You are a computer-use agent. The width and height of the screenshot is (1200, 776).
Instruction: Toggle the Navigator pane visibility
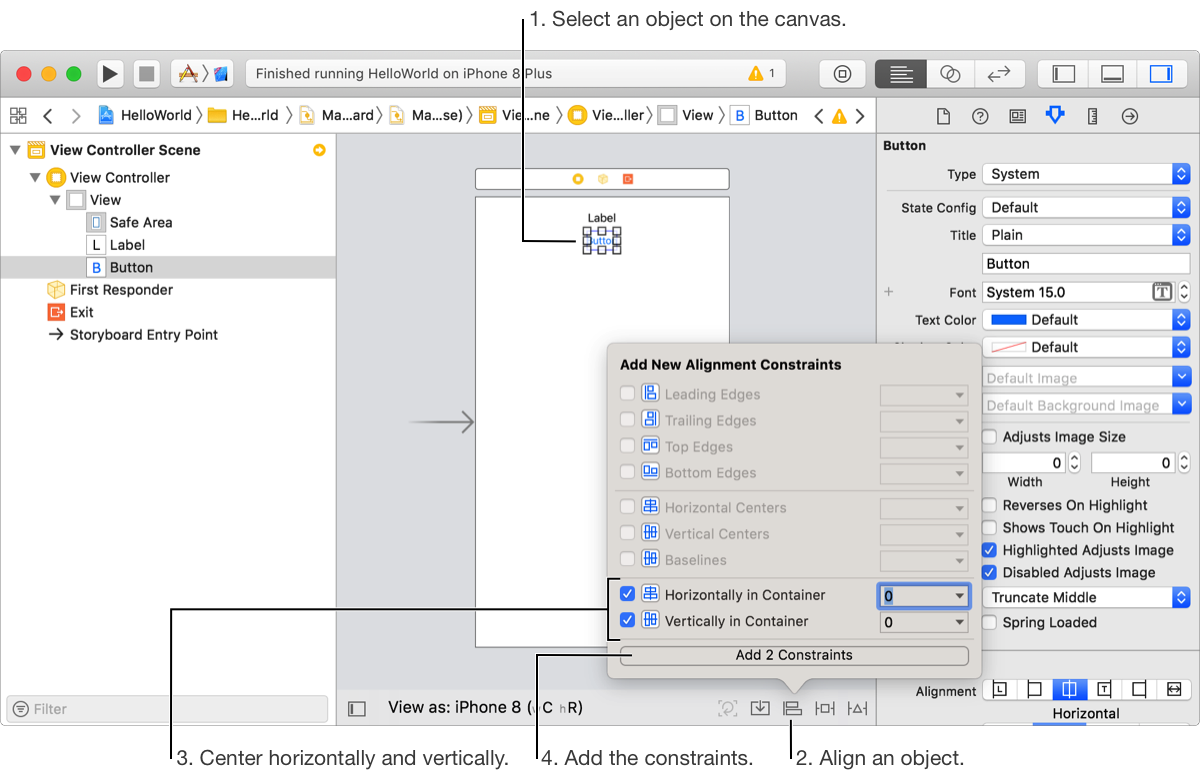[x=1064, y=74]
